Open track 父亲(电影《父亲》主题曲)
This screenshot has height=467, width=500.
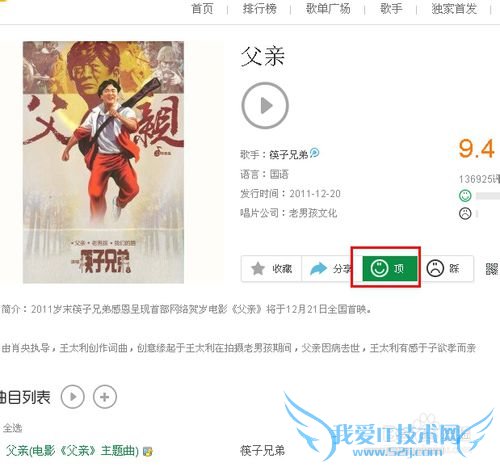tap(72, 451)
